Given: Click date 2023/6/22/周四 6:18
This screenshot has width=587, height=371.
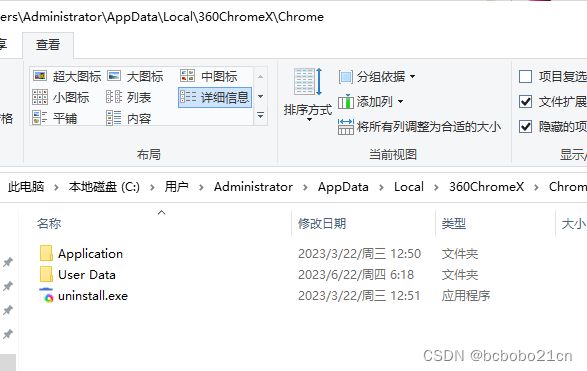Looking at the screenshot, I should tap(356, 275).
